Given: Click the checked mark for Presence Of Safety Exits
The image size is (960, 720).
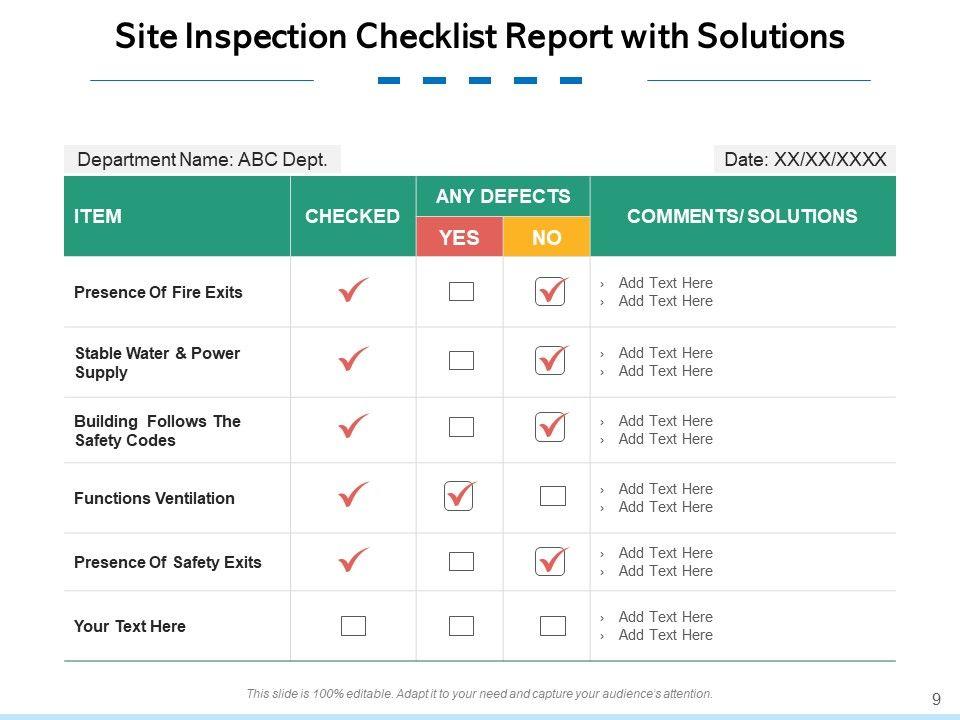Looking at the screenshot, I should (x=353, y=561).
